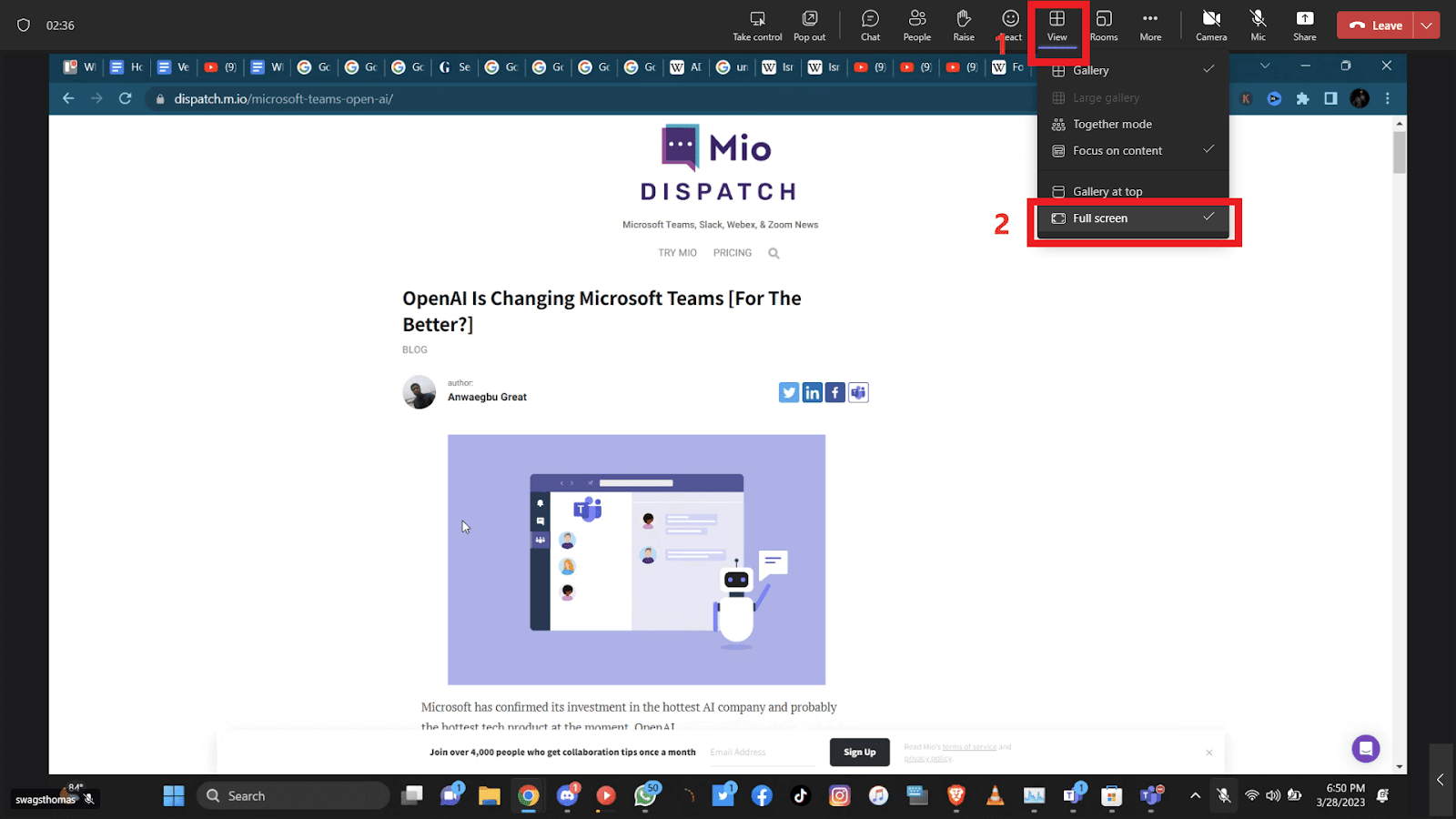Open the Share content options

(1304, 25)
